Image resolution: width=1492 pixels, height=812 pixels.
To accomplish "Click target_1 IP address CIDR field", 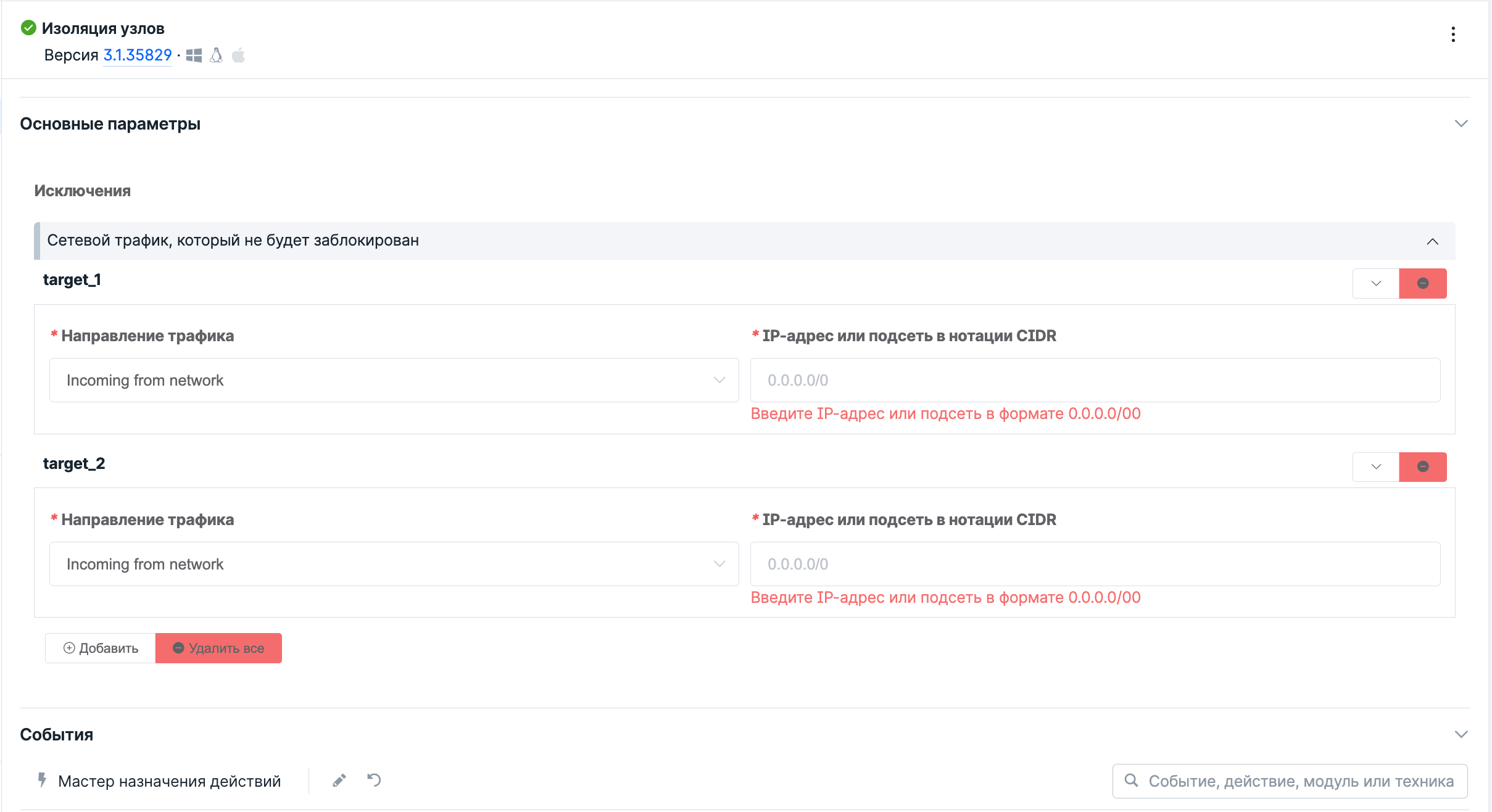I will 1095,380.
